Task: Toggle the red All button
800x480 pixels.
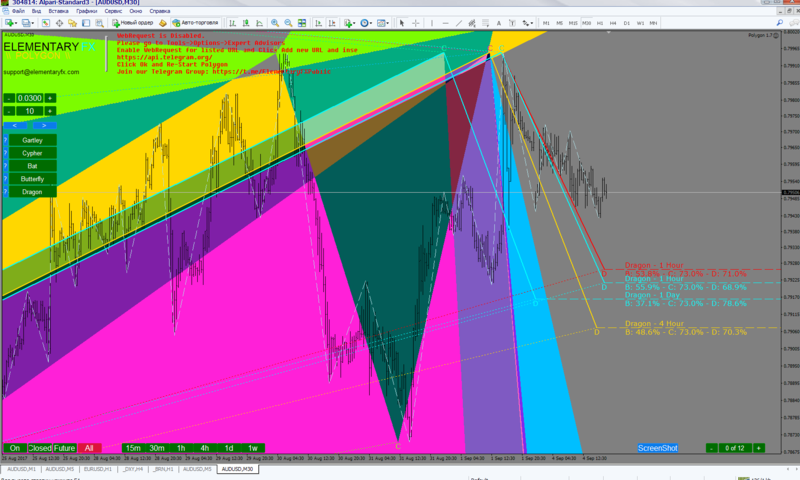Action: pyautogui.click(x=89, y=448)
